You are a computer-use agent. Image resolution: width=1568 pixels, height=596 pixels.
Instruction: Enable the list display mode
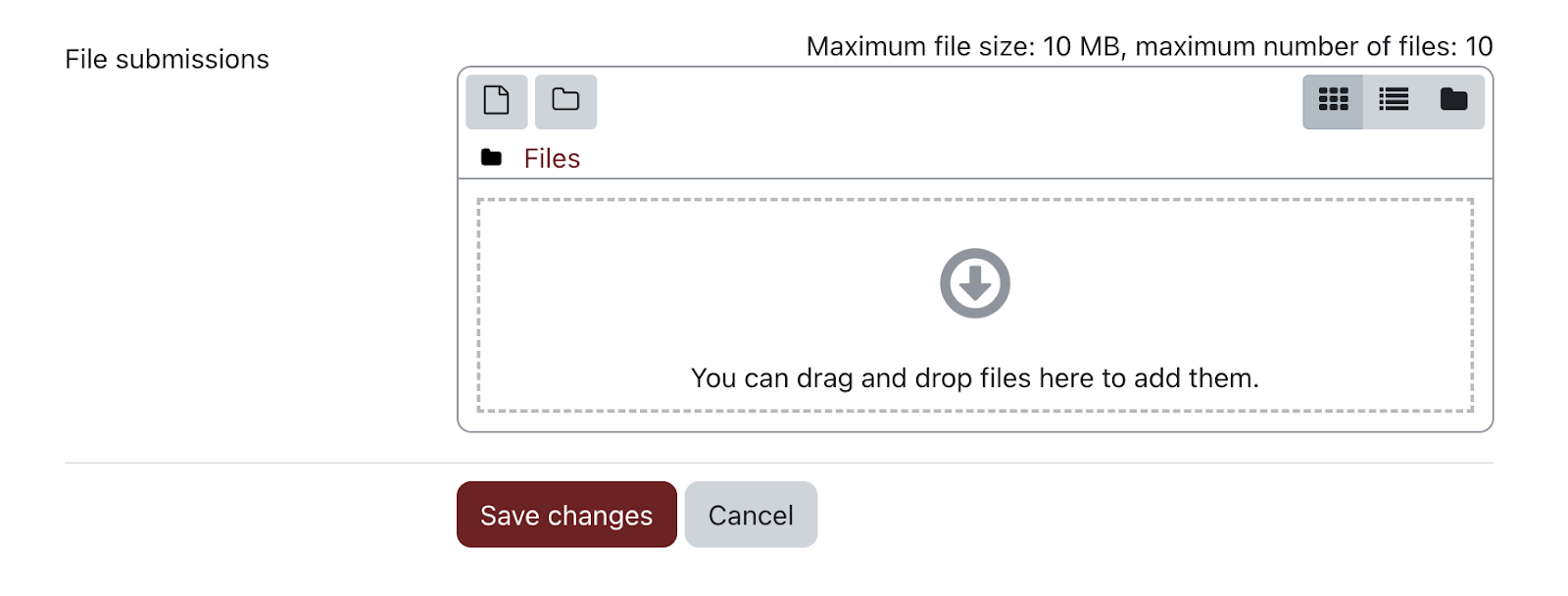pyautogui.click(x=1393, y=100)
